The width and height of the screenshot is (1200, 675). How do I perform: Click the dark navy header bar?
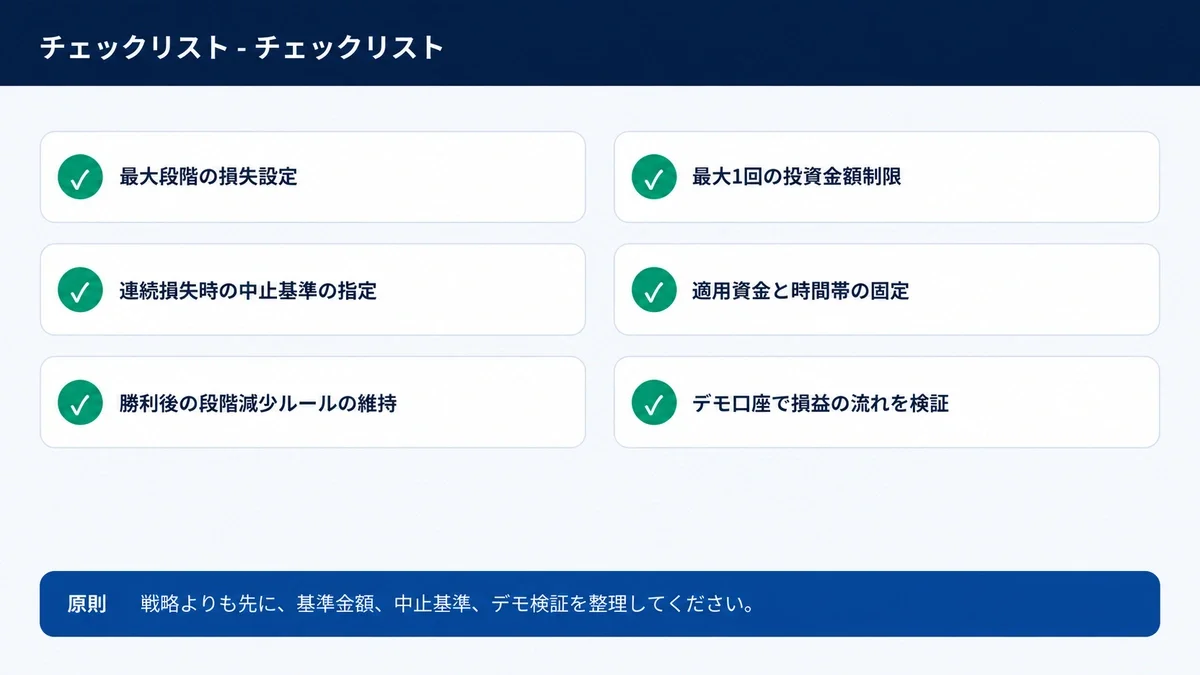point(800,43)
